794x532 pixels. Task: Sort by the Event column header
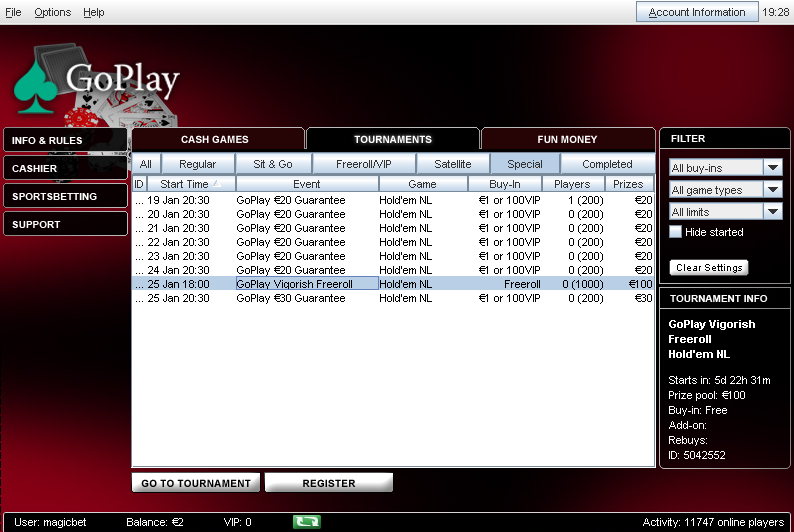[307, 184]
